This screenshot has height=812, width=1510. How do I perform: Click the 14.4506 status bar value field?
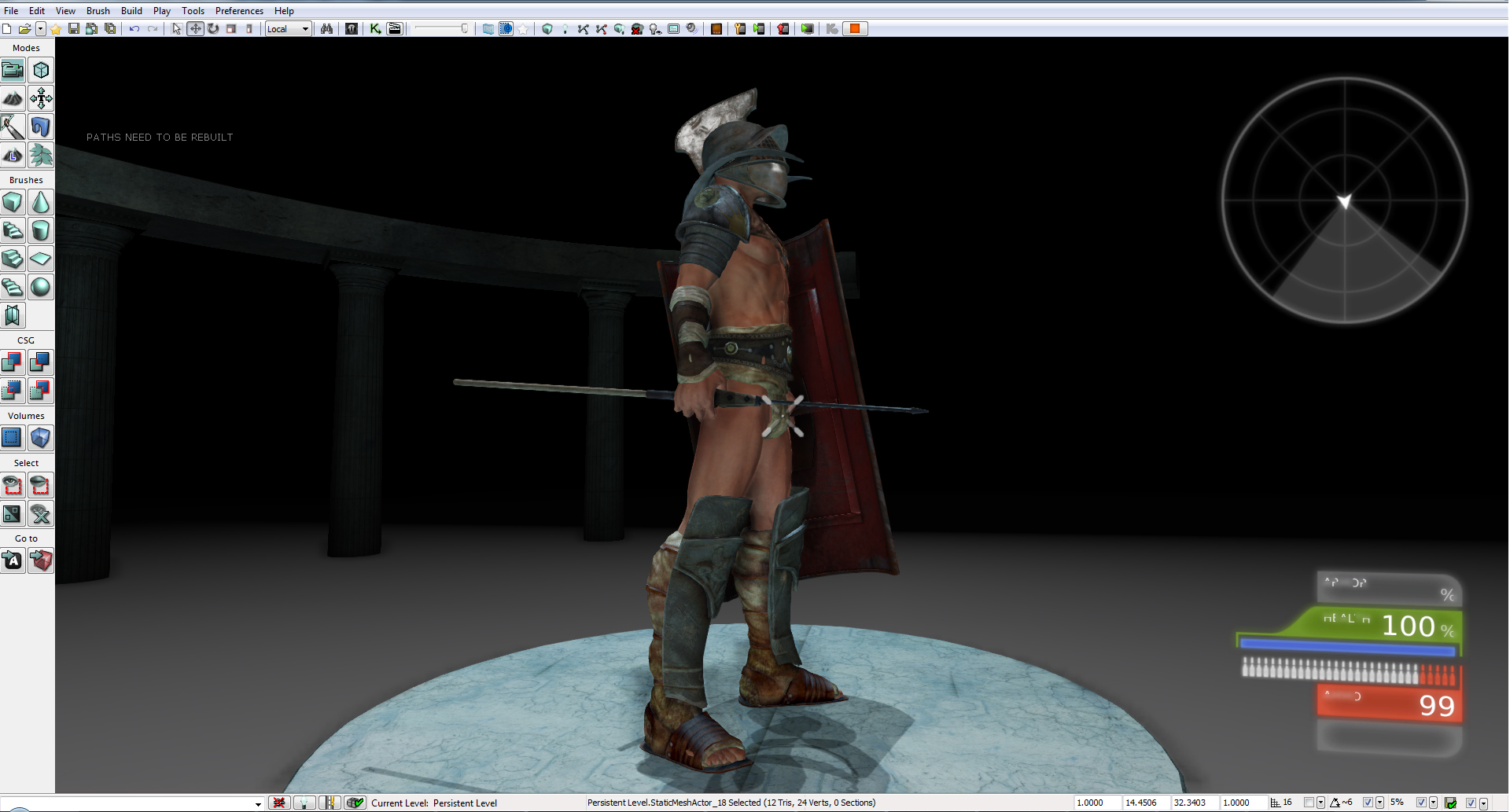[1145, 803]
